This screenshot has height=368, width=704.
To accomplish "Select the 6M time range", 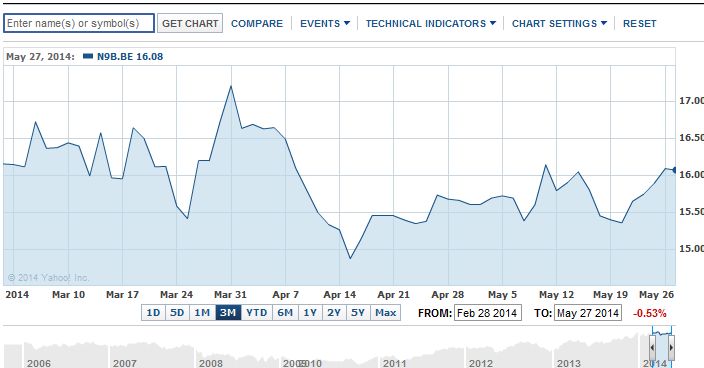I will point(285,313).
